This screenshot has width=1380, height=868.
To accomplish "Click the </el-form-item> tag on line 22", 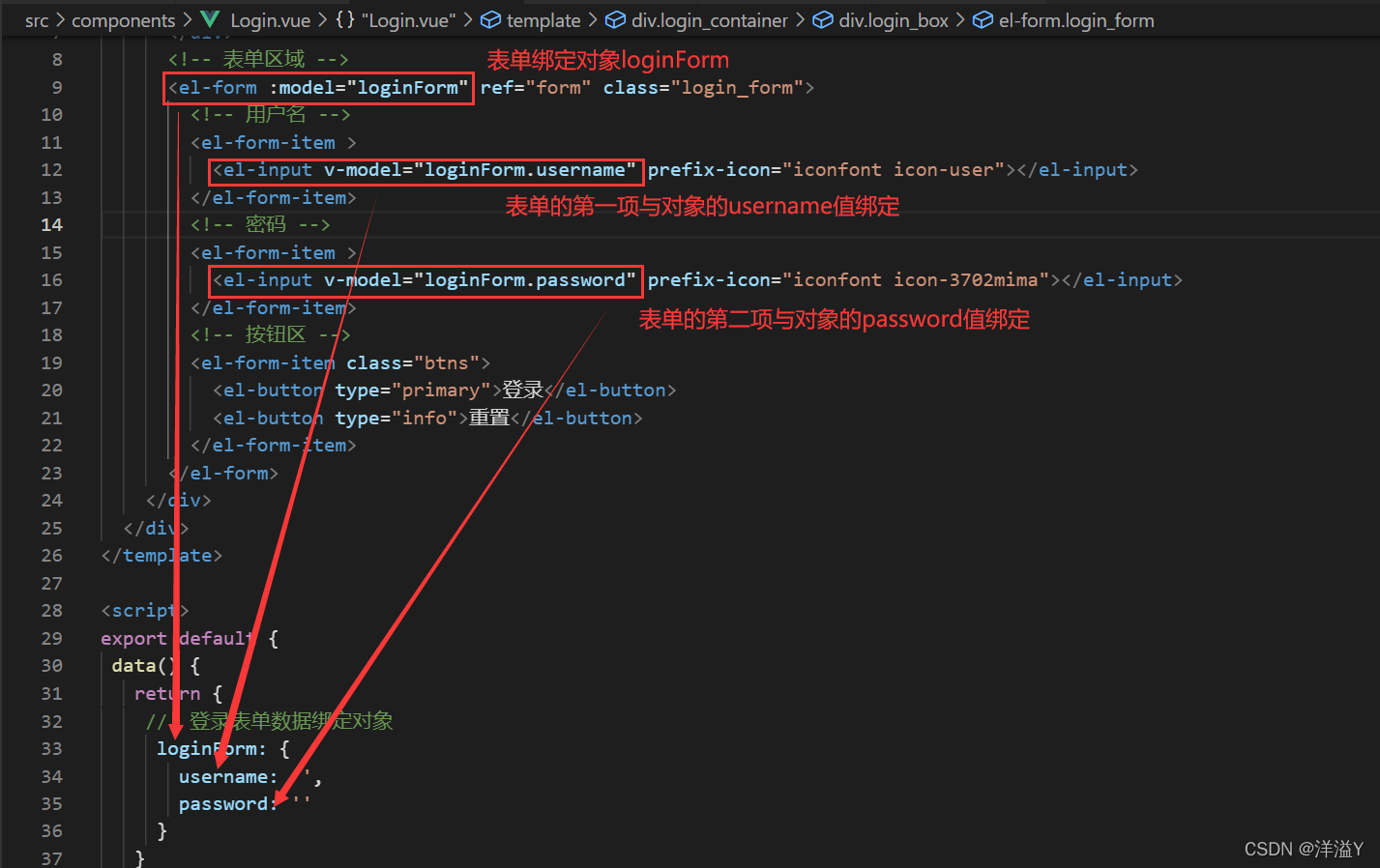I will coord(274,445).
